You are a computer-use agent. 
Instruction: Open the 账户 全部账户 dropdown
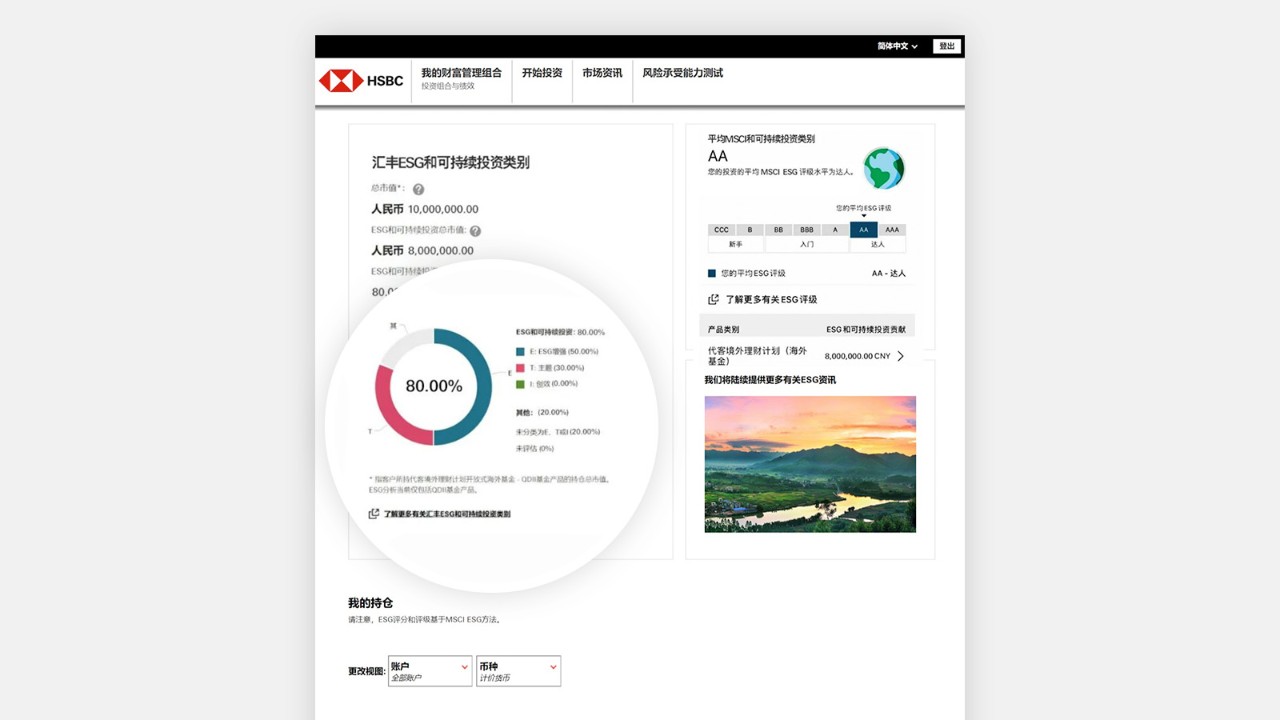tap(430, 671)
